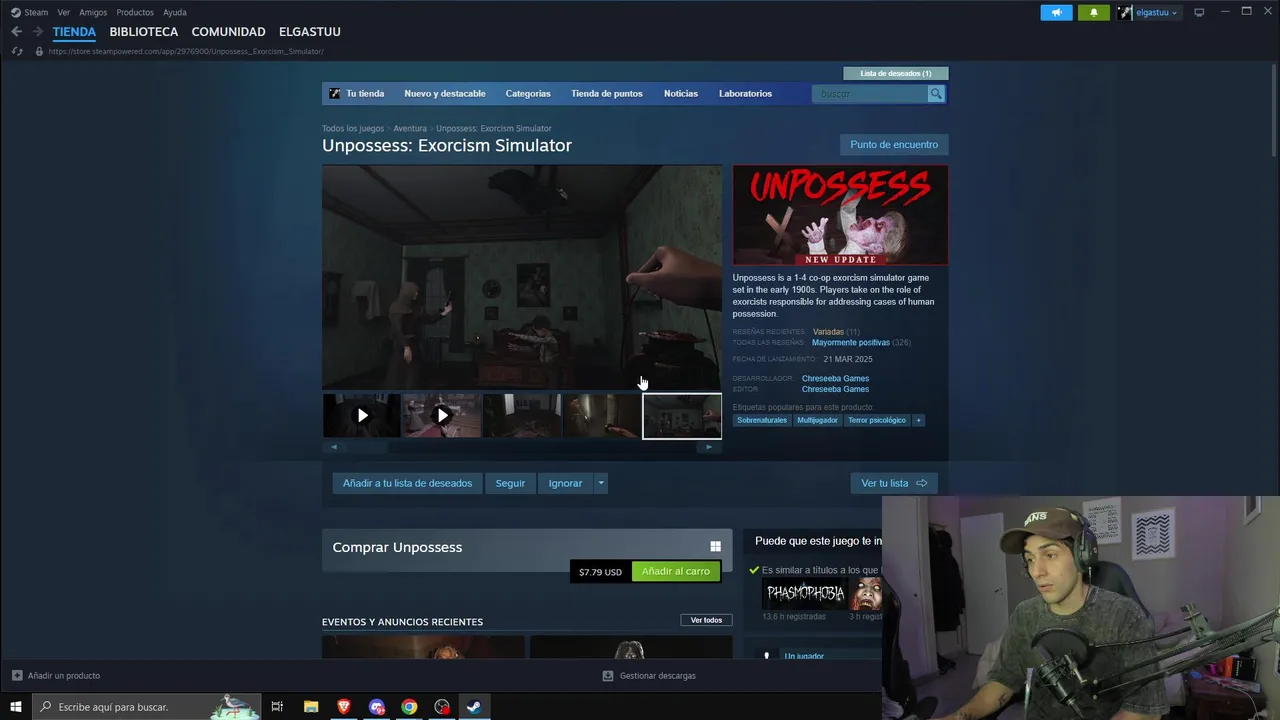
Task: Click the blue announcements megaphone icon
Action: [x=1056, y=12]
